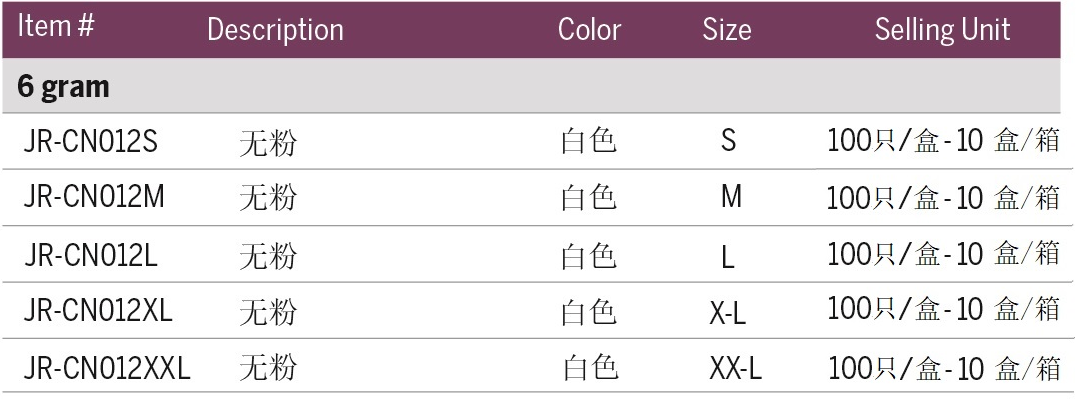1080x399 pixels.
Task: Click 无粉 description in JR-CN012S row
Action: (268, 143)
